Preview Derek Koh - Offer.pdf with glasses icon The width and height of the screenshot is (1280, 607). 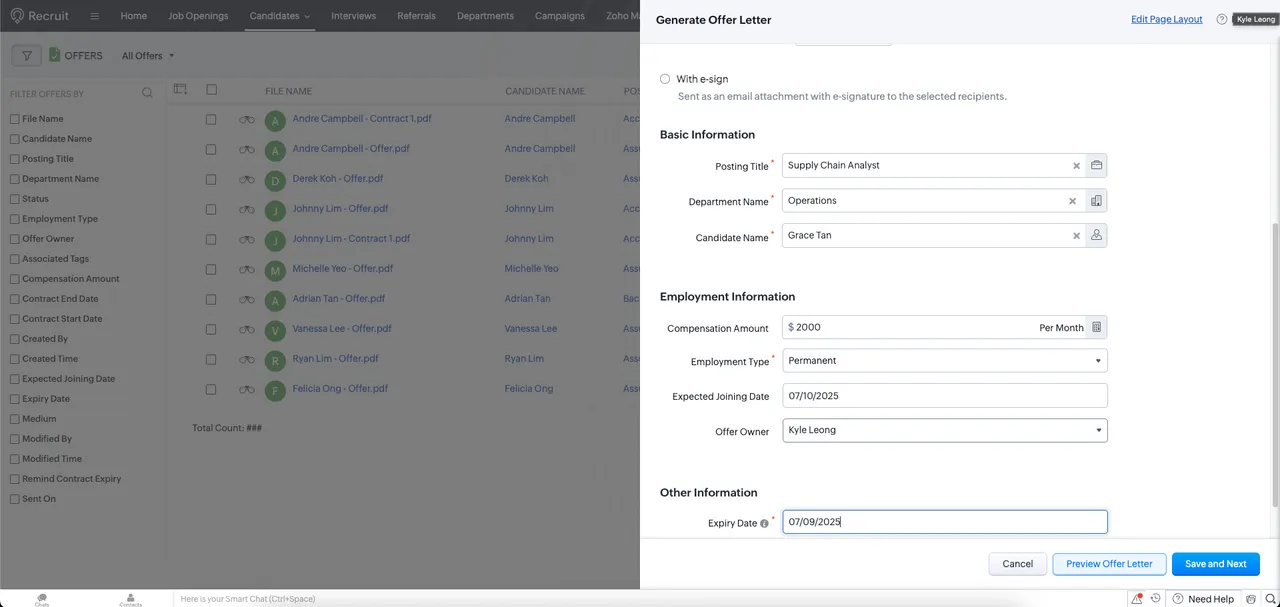246,180
